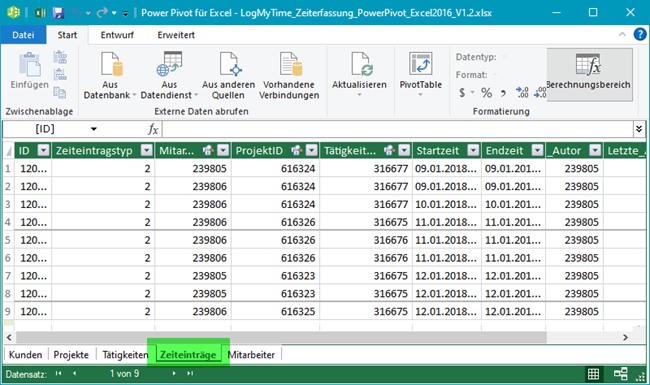Open filter dropdown for ProjektID column

(x=312, y=150)
